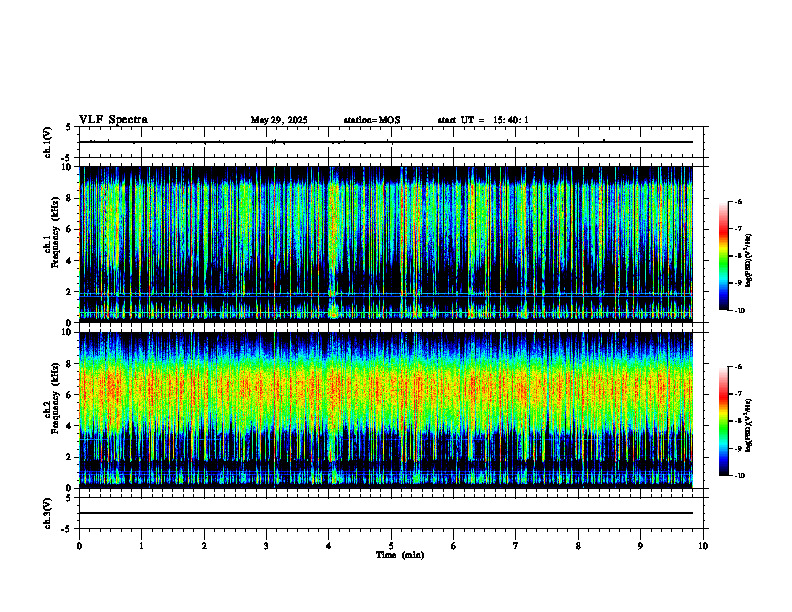Select the ch.2 "Frequency (kHz)" axis label

[x=56, y=398]
